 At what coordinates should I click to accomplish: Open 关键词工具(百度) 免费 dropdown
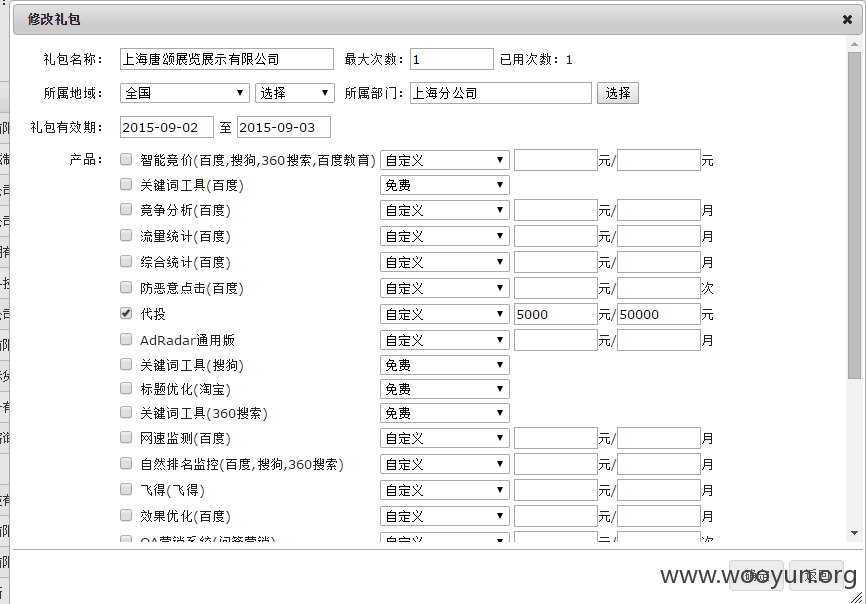point(445,185)
